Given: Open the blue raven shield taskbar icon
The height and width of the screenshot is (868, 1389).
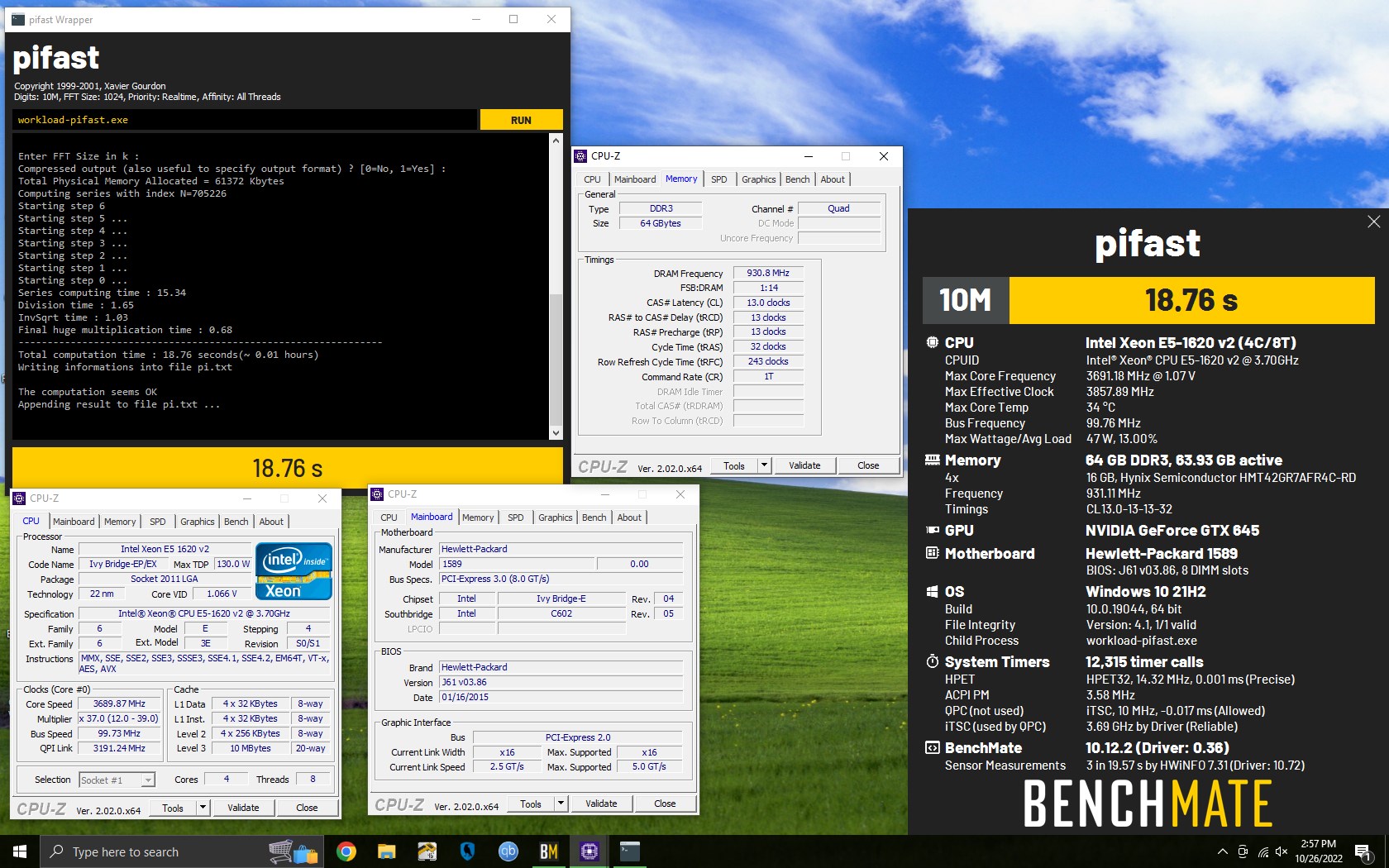Looking at the screenshot, I should click(x=467, y=851).
